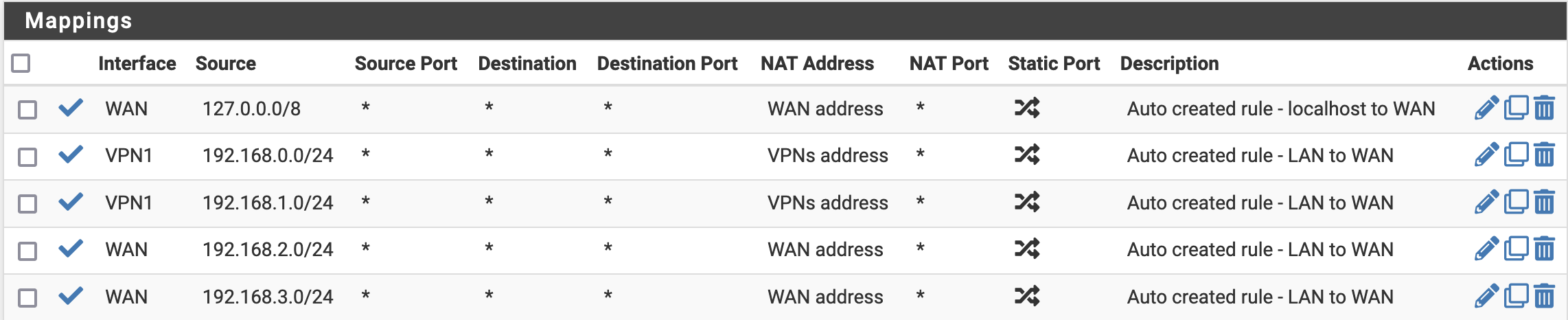Edit the 192.168.0.0/24 mapping
Viewport: 1568px width, 320px height.
[1486, 155]
